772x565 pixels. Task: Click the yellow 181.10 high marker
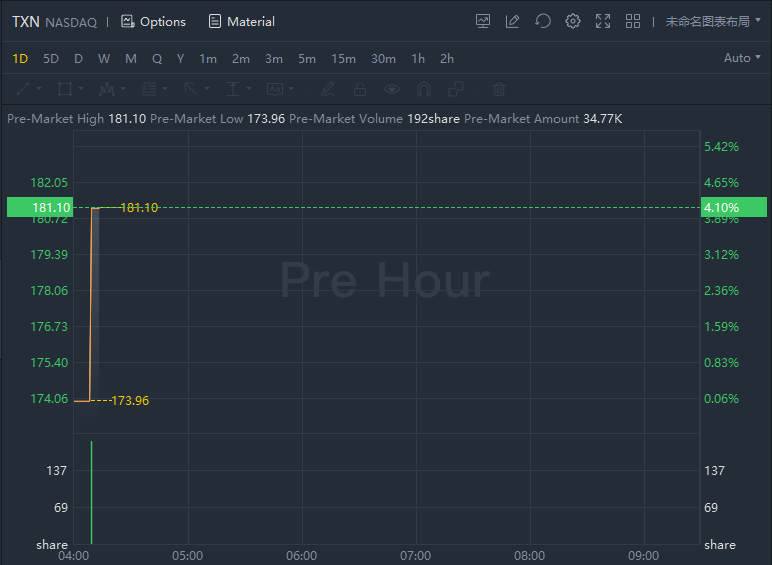139,208
